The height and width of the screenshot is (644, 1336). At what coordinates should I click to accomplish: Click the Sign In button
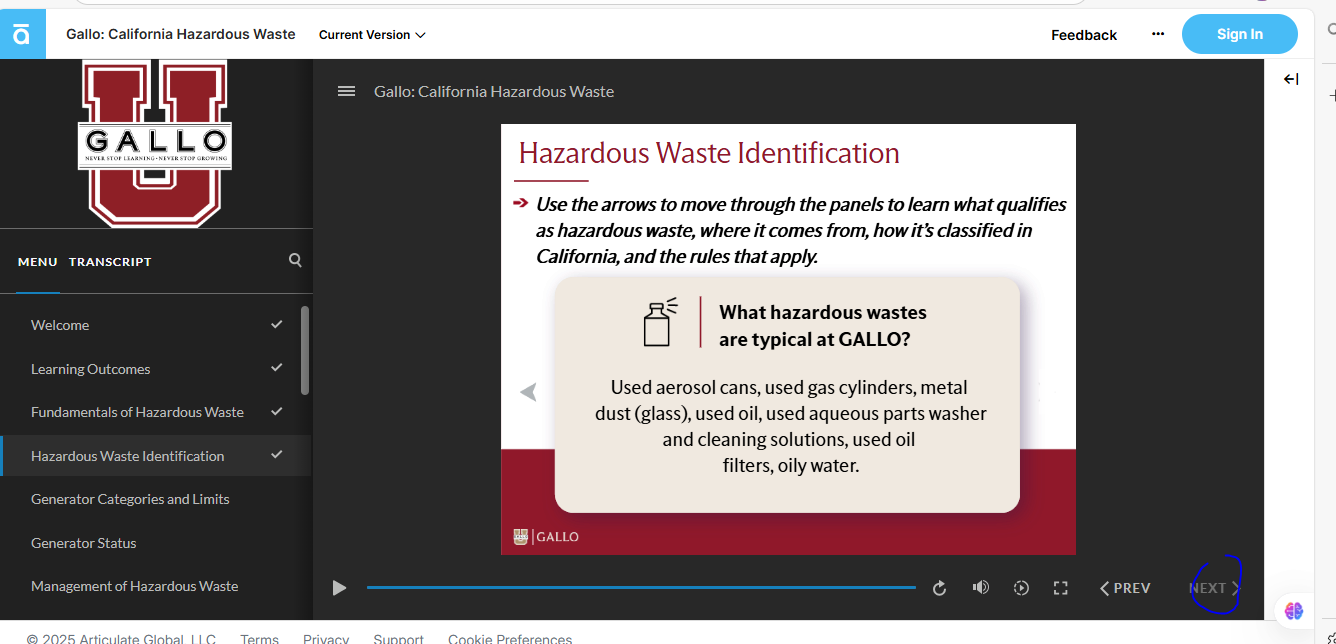point(1239,34)
